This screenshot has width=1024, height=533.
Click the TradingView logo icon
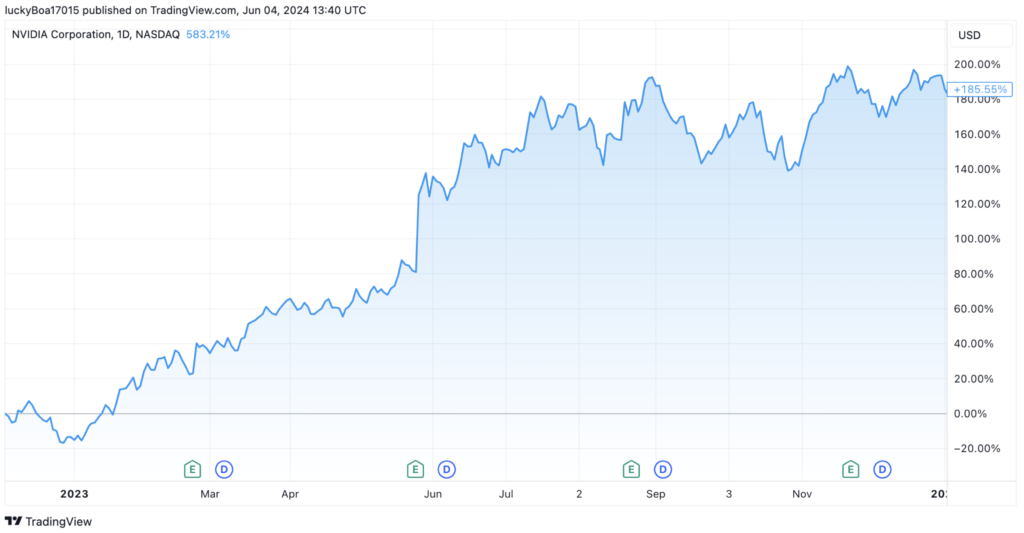14,521
